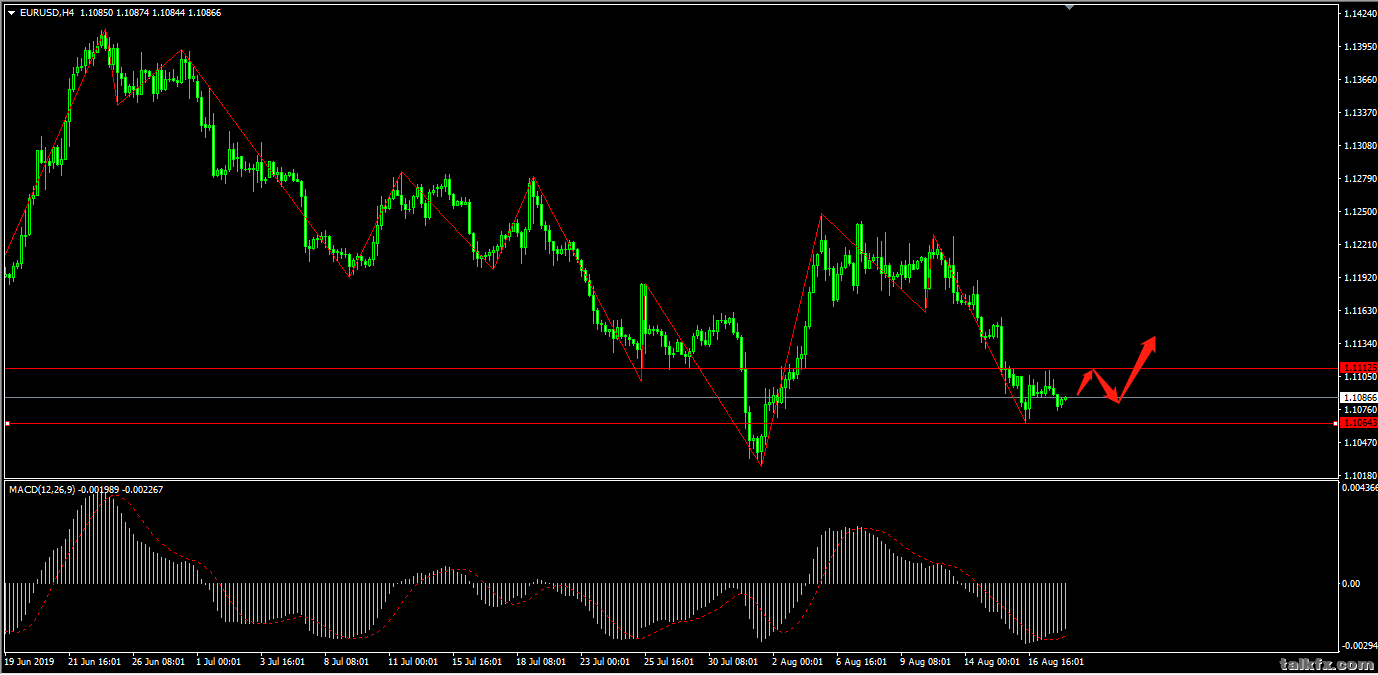Click the white handle at line's left end
This screenshot has height=675, width=1378.
(x=7, y=424)
